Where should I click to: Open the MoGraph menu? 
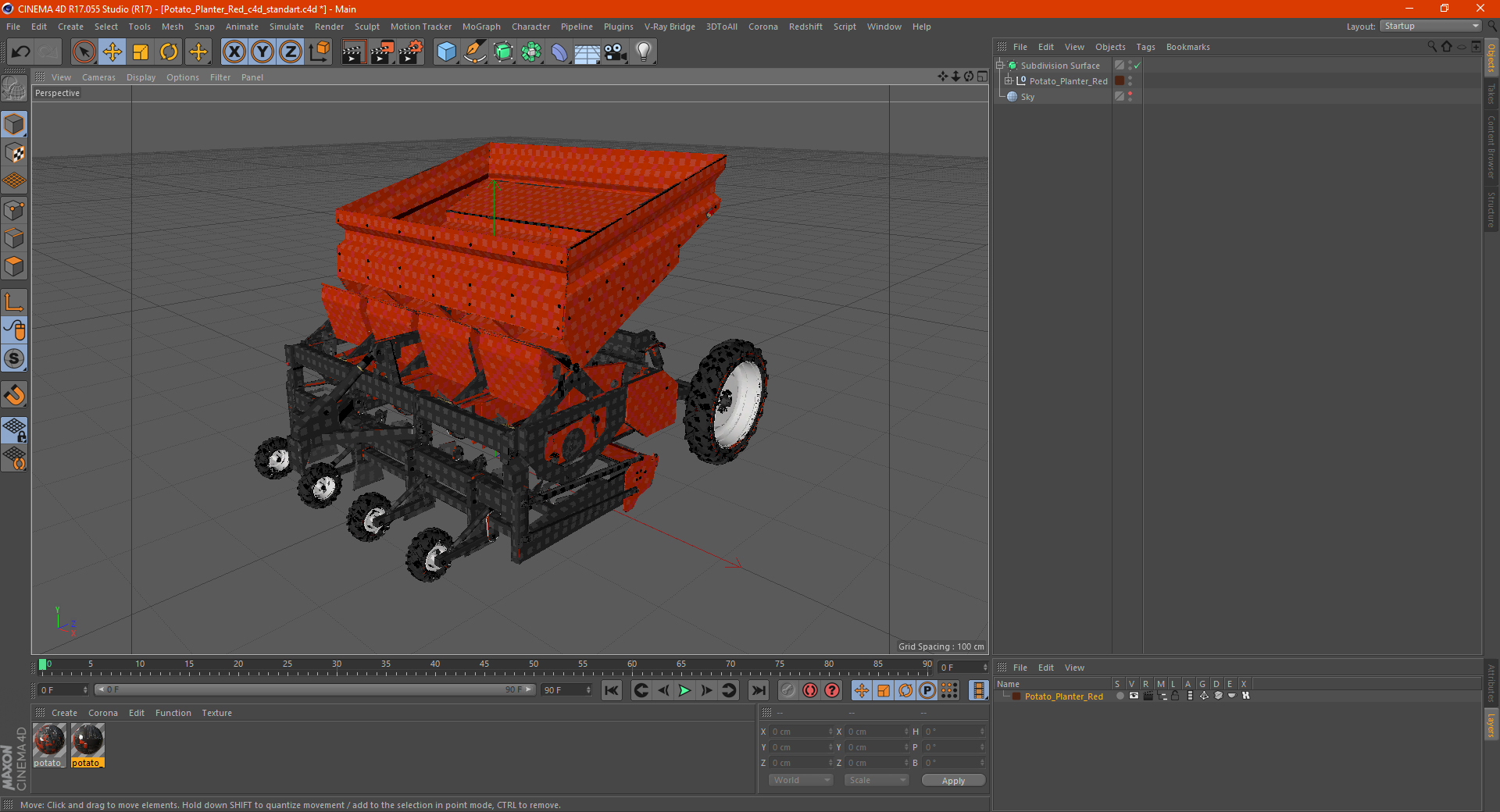pos(481,27)
